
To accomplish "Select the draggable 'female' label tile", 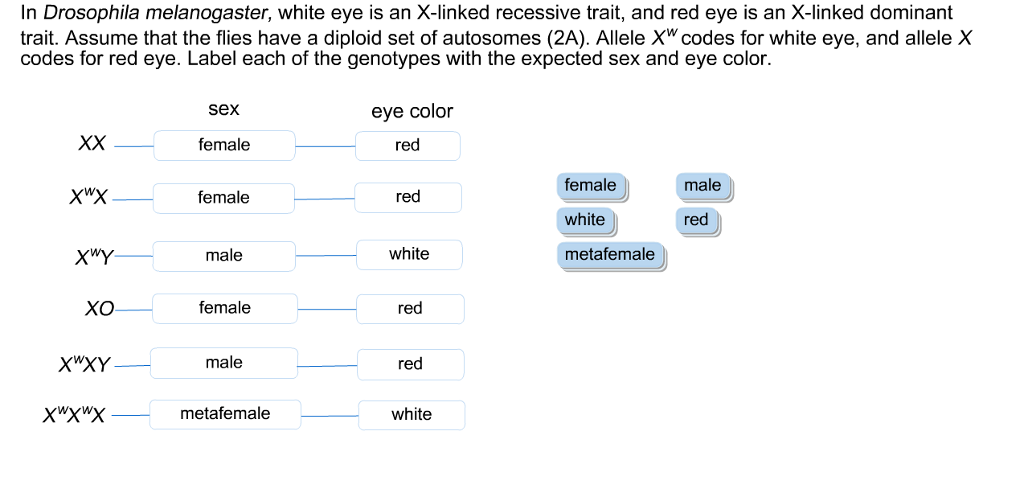I will [592, 186].
